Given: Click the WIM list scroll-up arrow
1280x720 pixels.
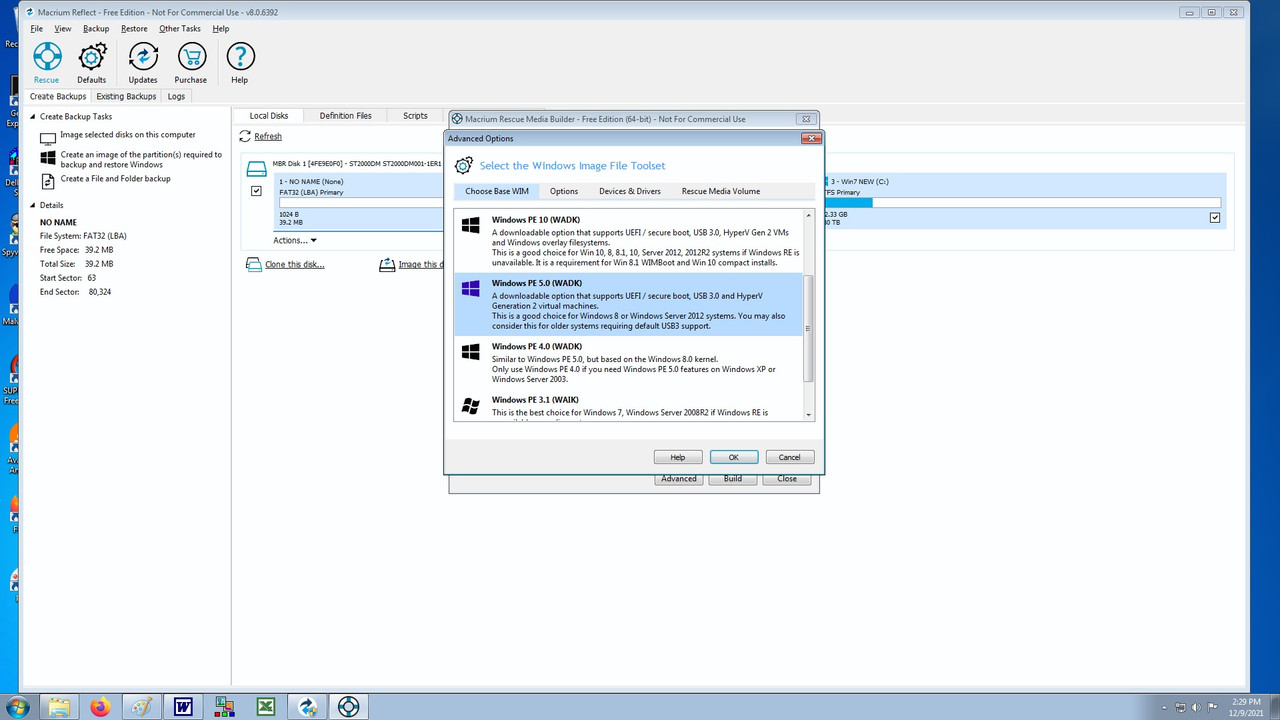Looking at the screenshot, I should (809, 215).
